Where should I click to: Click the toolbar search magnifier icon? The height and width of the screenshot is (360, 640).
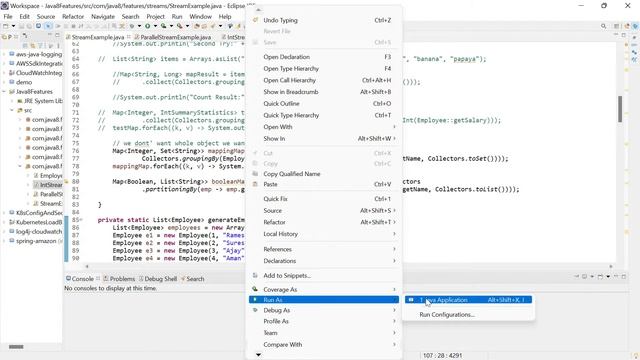pyautogui.click(x=603, y=26)
